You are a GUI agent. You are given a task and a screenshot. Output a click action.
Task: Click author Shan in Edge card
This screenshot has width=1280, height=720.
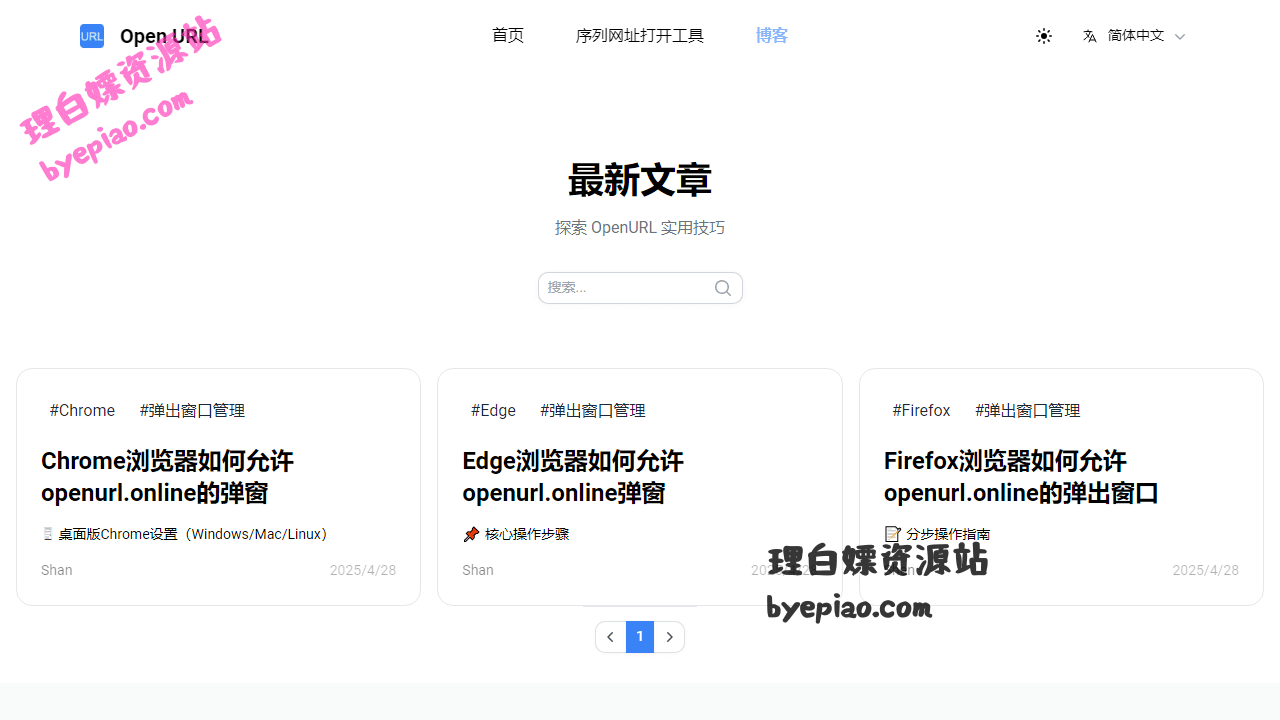pos(478,570)
